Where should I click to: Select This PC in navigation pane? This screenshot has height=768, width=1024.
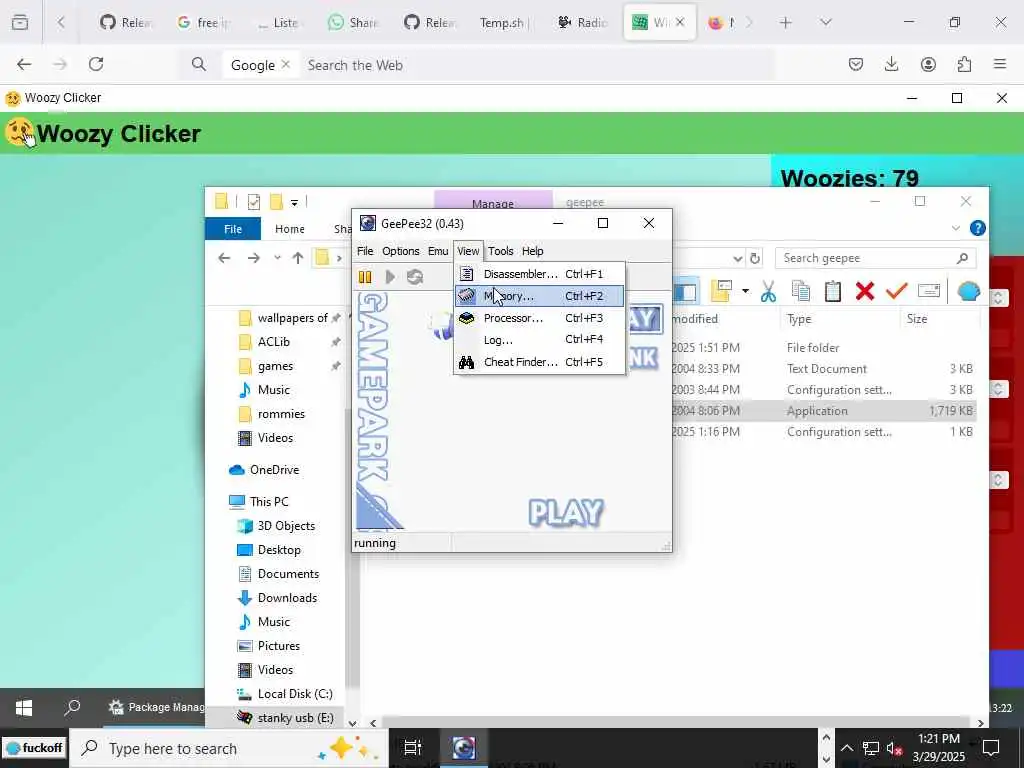click(268, 502)
